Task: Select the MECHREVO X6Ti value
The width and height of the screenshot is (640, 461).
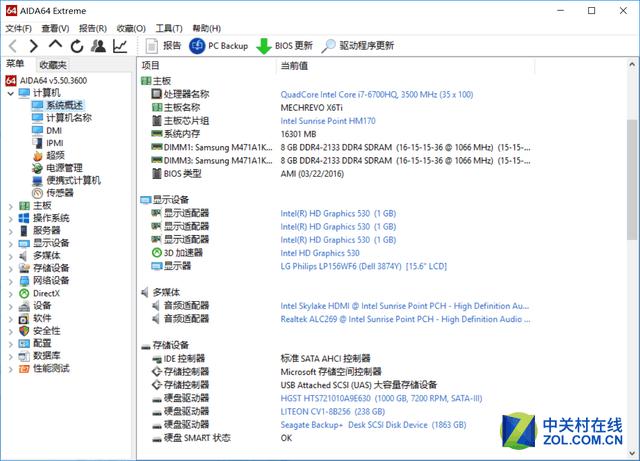Action: pos(311,108)
